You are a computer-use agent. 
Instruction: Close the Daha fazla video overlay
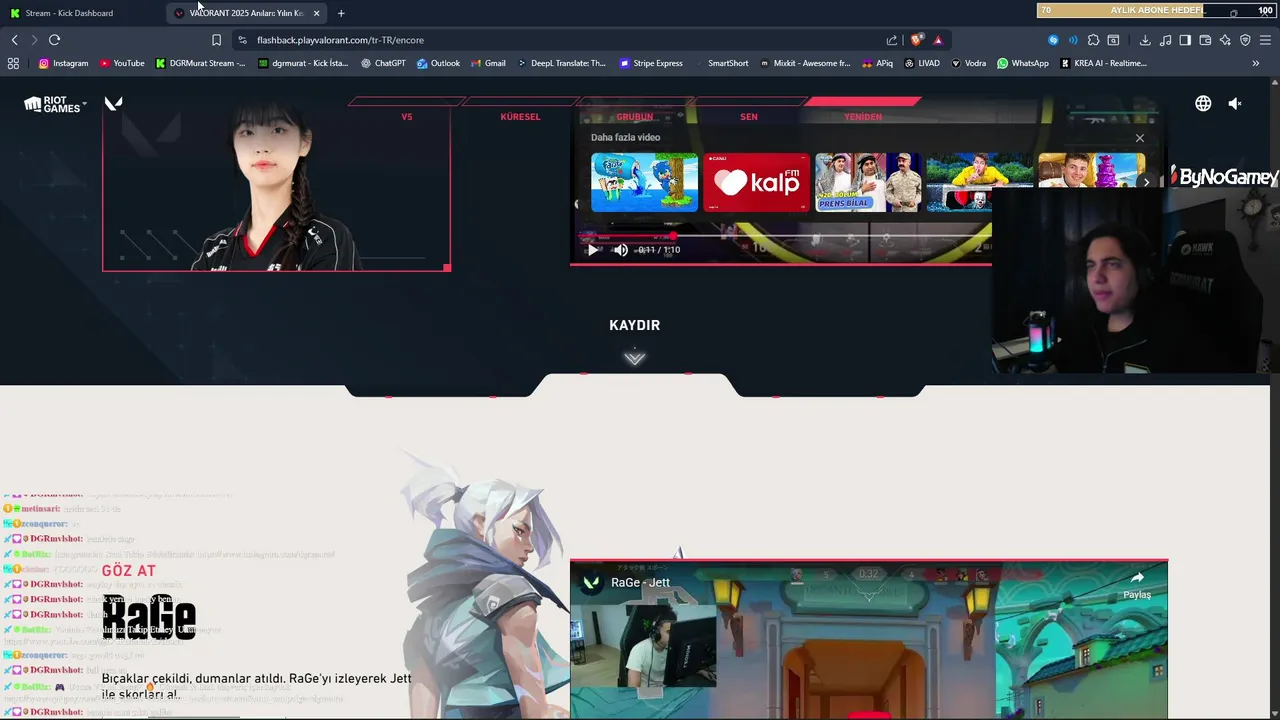pyautogui.click(x=1139, y=138)
